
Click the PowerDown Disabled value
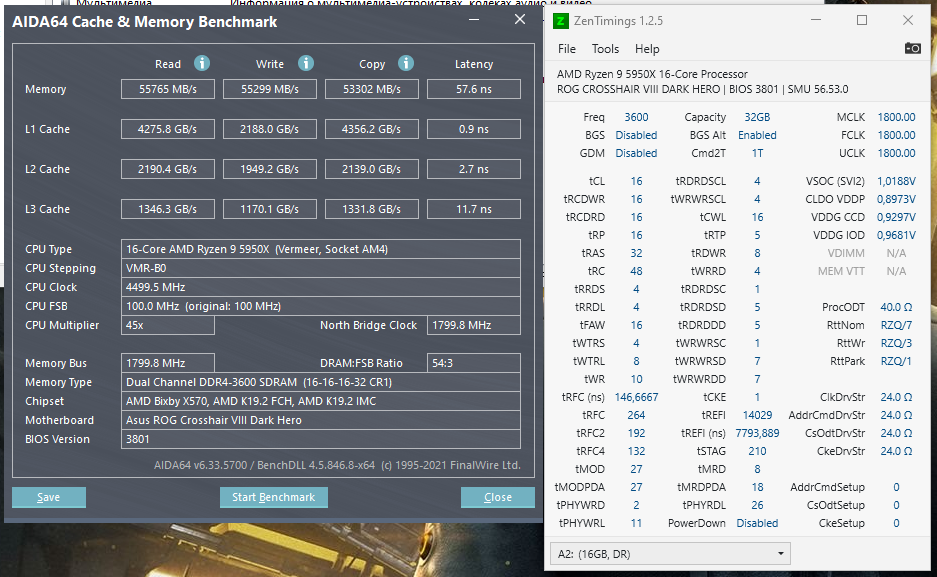tap(757, 523)
